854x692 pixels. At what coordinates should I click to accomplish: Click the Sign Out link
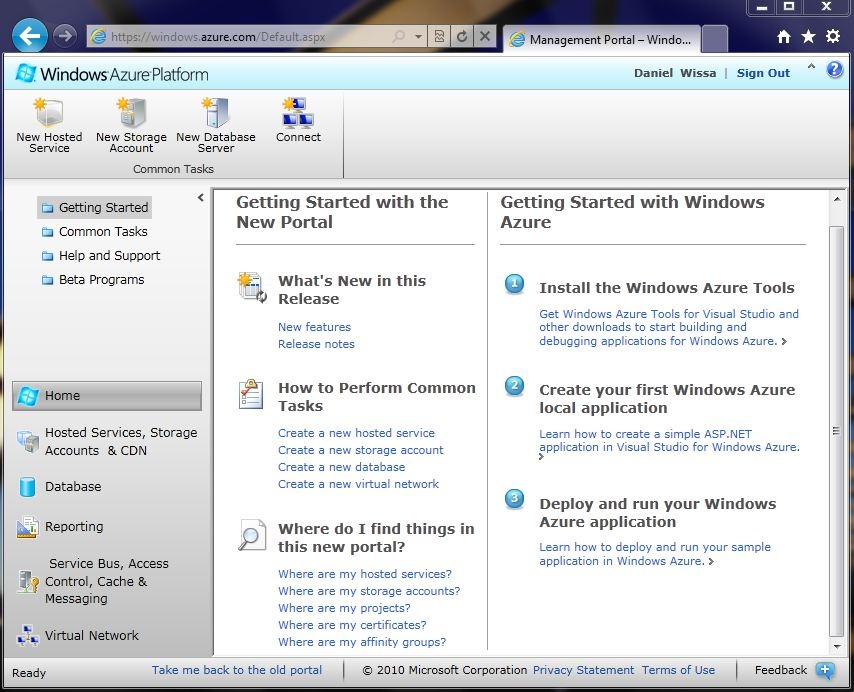(x=763, y=73)
